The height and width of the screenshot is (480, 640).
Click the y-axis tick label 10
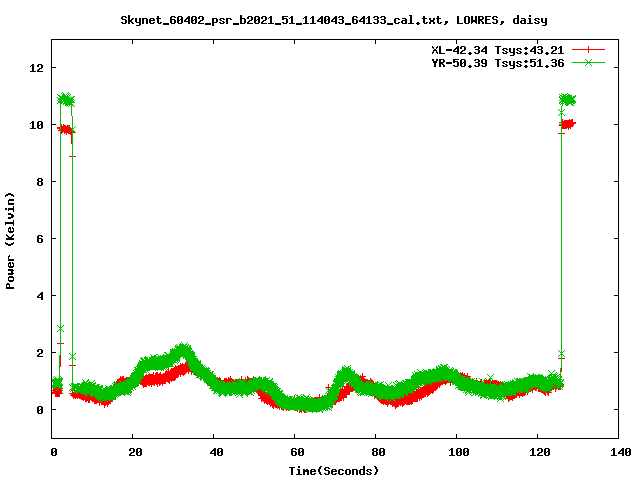(x=36, y=125)
